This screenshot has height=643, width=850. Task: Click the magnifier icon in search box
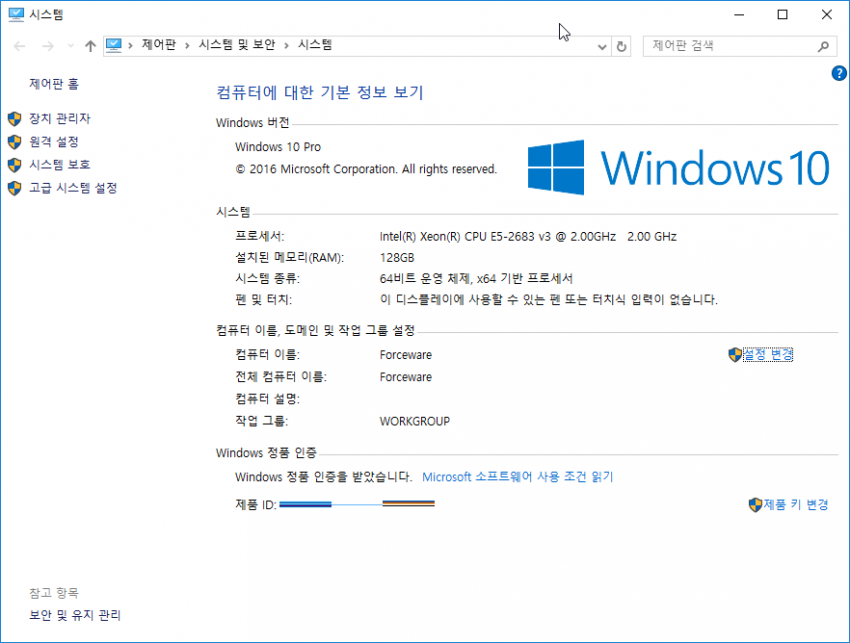pos(824,46)
